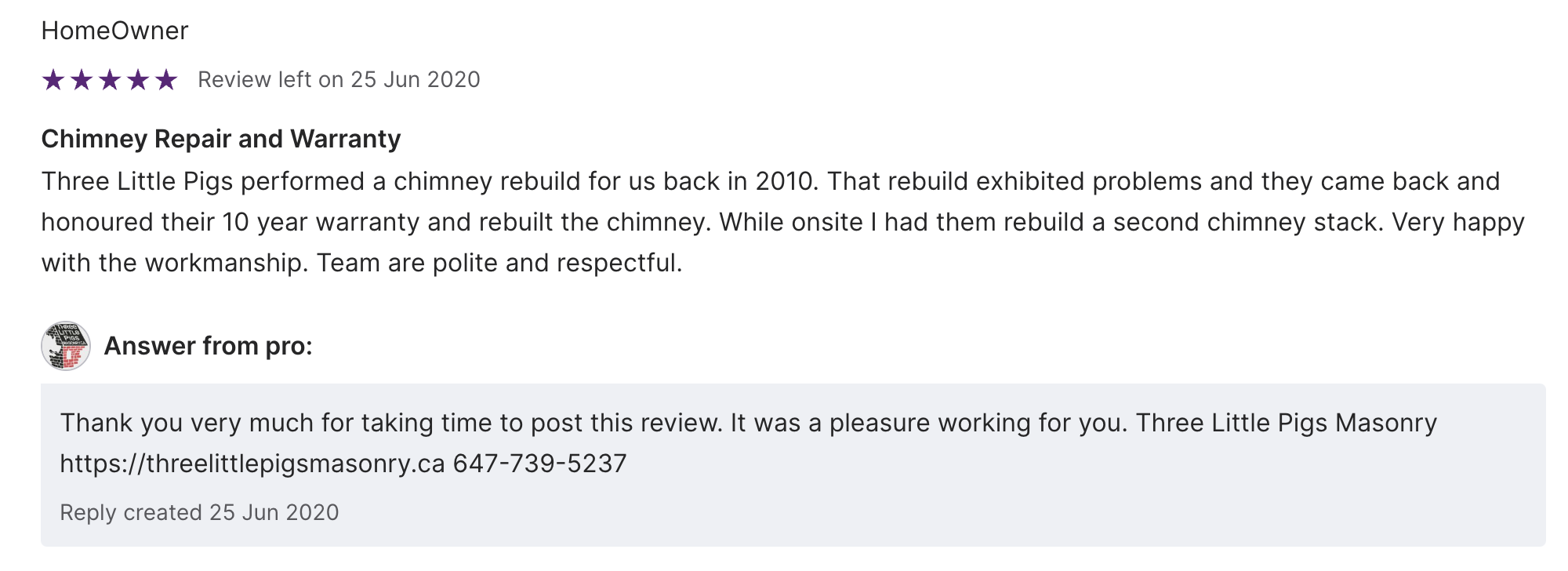Click the 'Chimney Repair and Warranty' review title
This screenshot has height=571, width=1568.
point(221,139)
